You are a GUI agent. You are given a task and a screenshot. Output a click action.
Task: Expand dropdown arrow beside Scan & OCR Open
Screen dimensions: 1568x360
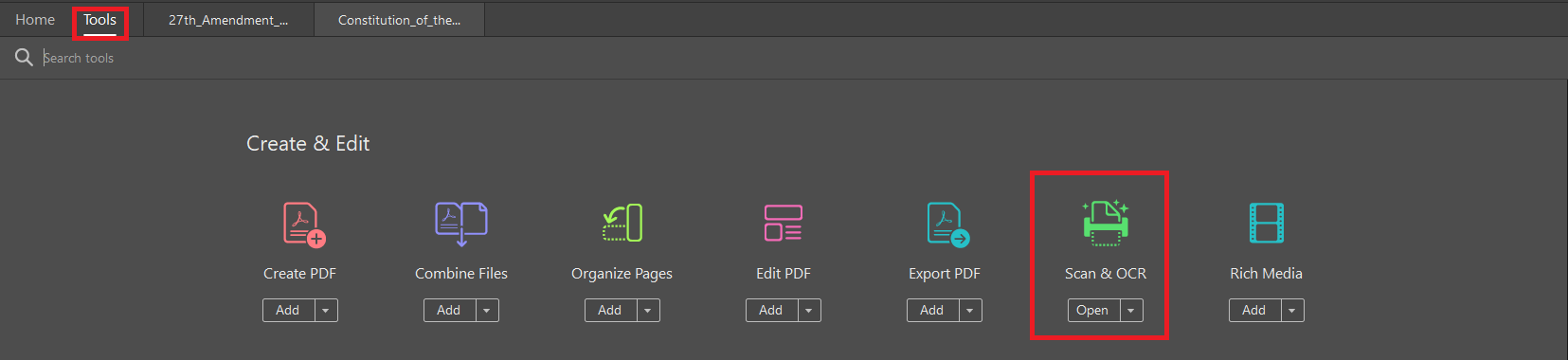click(1131, 310)
